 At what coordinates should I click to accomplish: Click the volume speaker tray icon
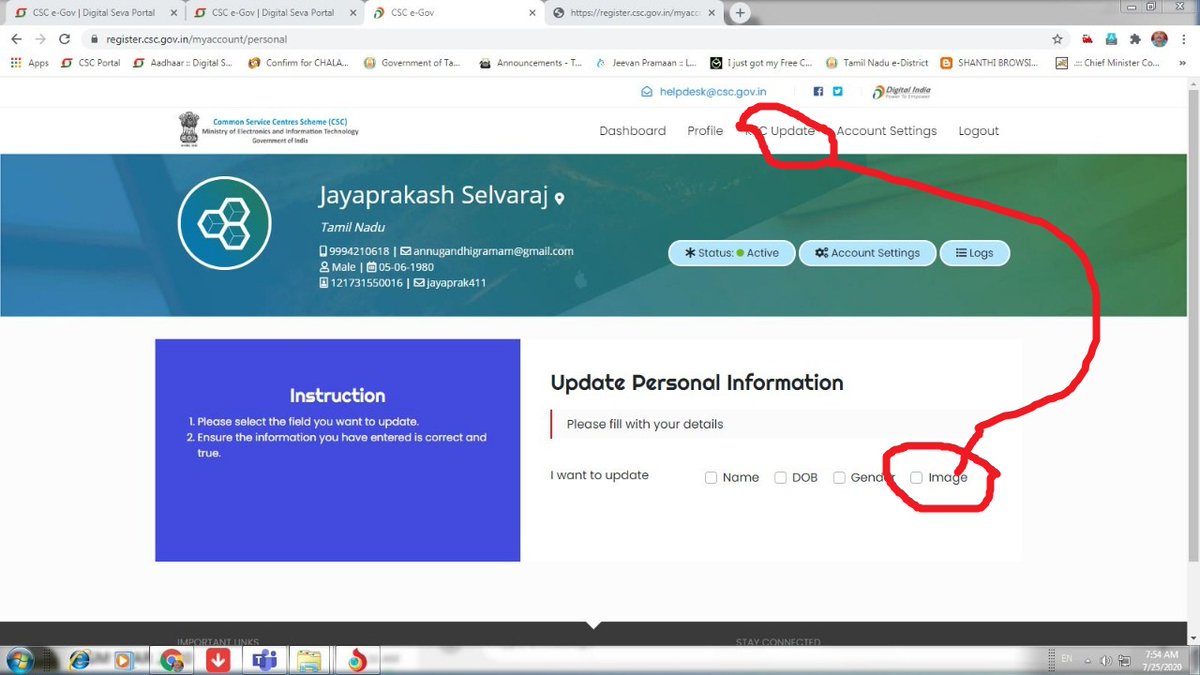pos(1106,660)
